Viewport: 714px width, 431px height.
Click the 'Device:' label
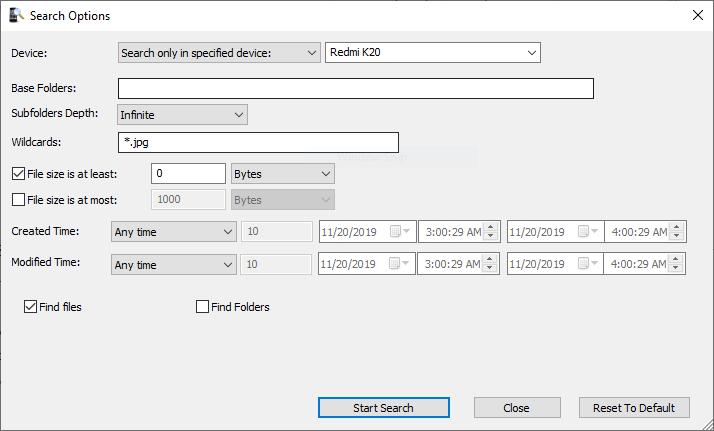click(29, 53)
